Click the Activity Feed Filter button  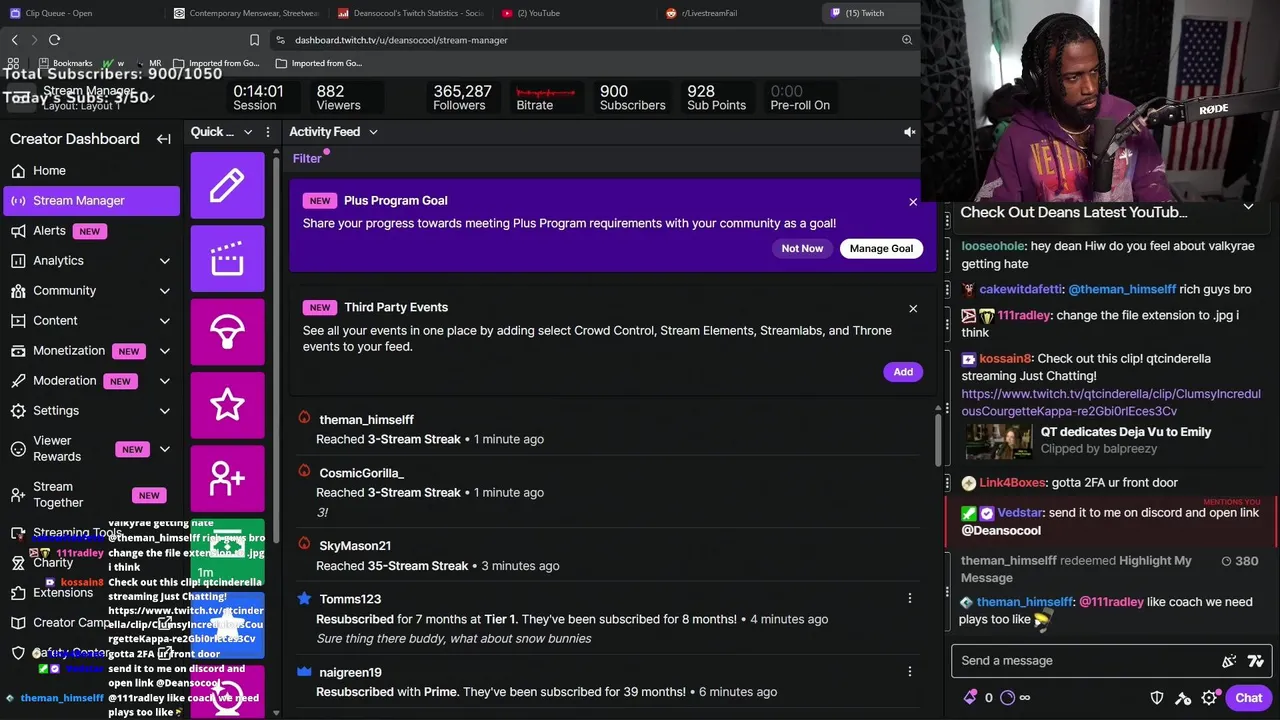coord(307,159)
